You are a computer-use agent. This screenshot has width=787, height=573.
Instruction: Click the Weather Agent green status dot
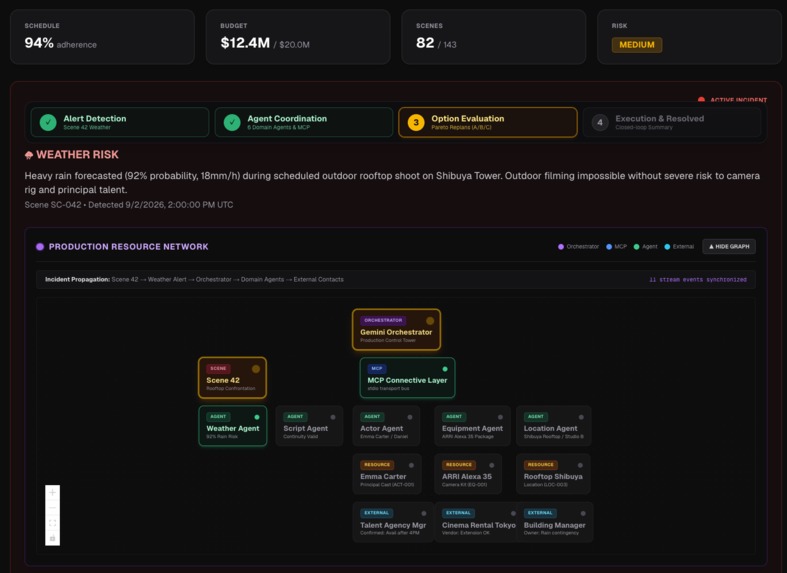(x=257, y=417)
